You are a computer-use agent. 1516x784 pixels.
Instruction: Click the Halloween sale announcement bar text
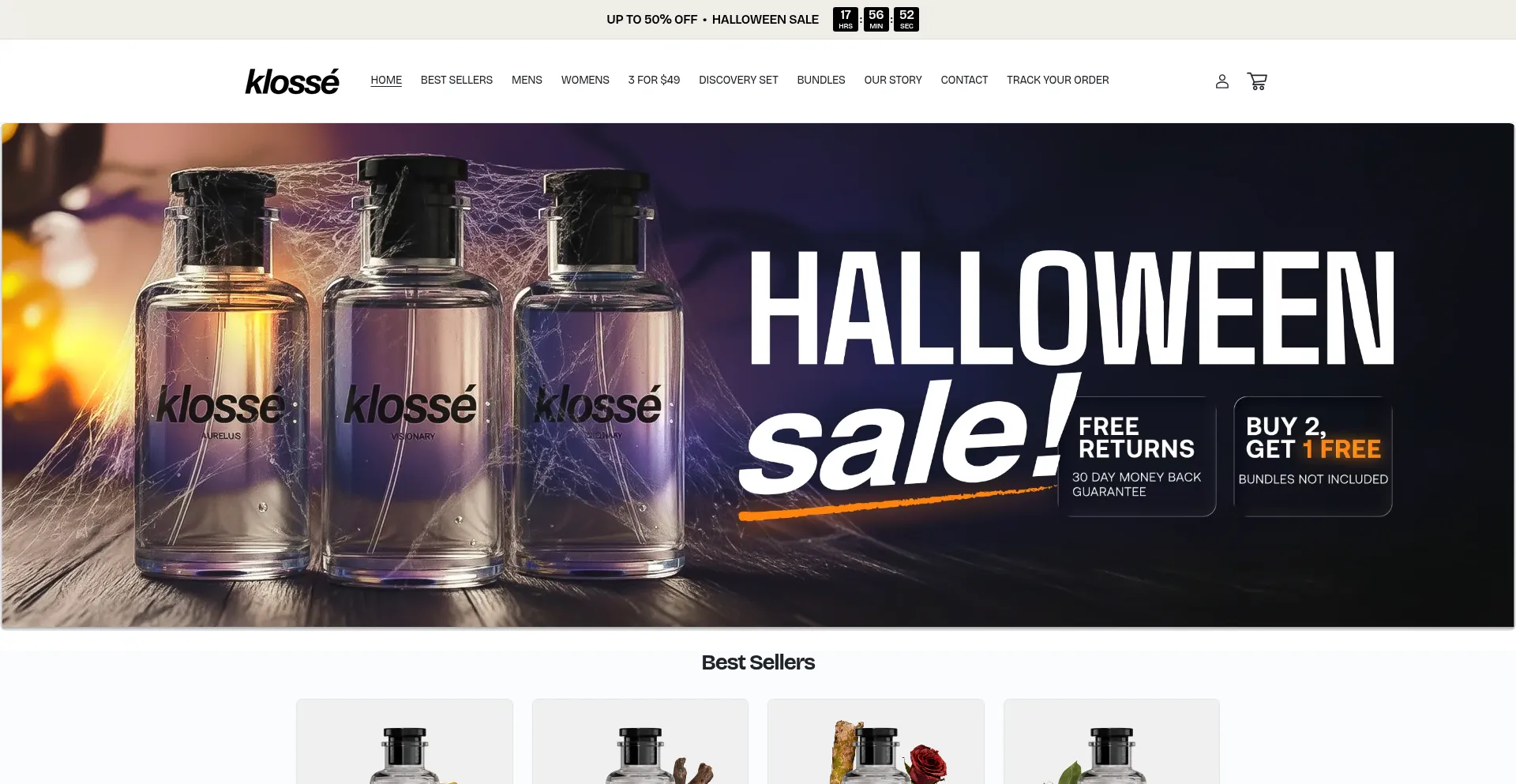[x=712, y=20]
